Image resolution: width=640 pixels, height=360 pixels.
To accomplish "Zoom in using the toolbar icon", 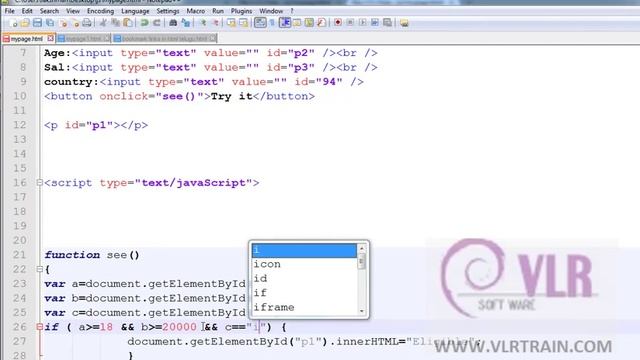I will pos(203,22).
